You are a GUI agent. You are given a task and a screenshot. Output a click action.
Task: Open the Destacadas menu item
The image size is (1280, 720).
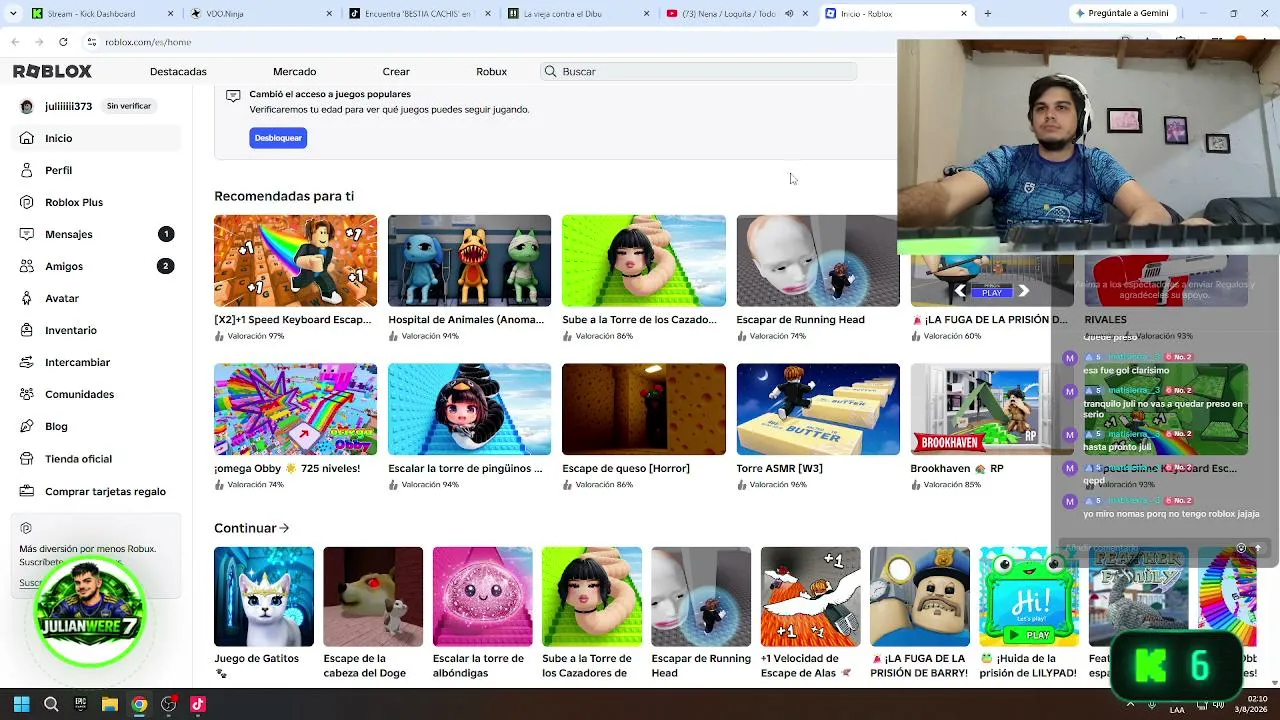tap(178, 71)
